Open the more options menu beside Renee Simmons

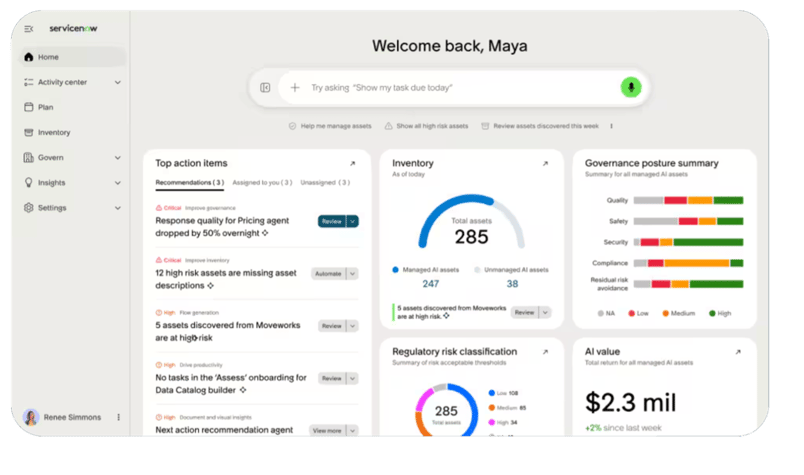click(118, 417)
